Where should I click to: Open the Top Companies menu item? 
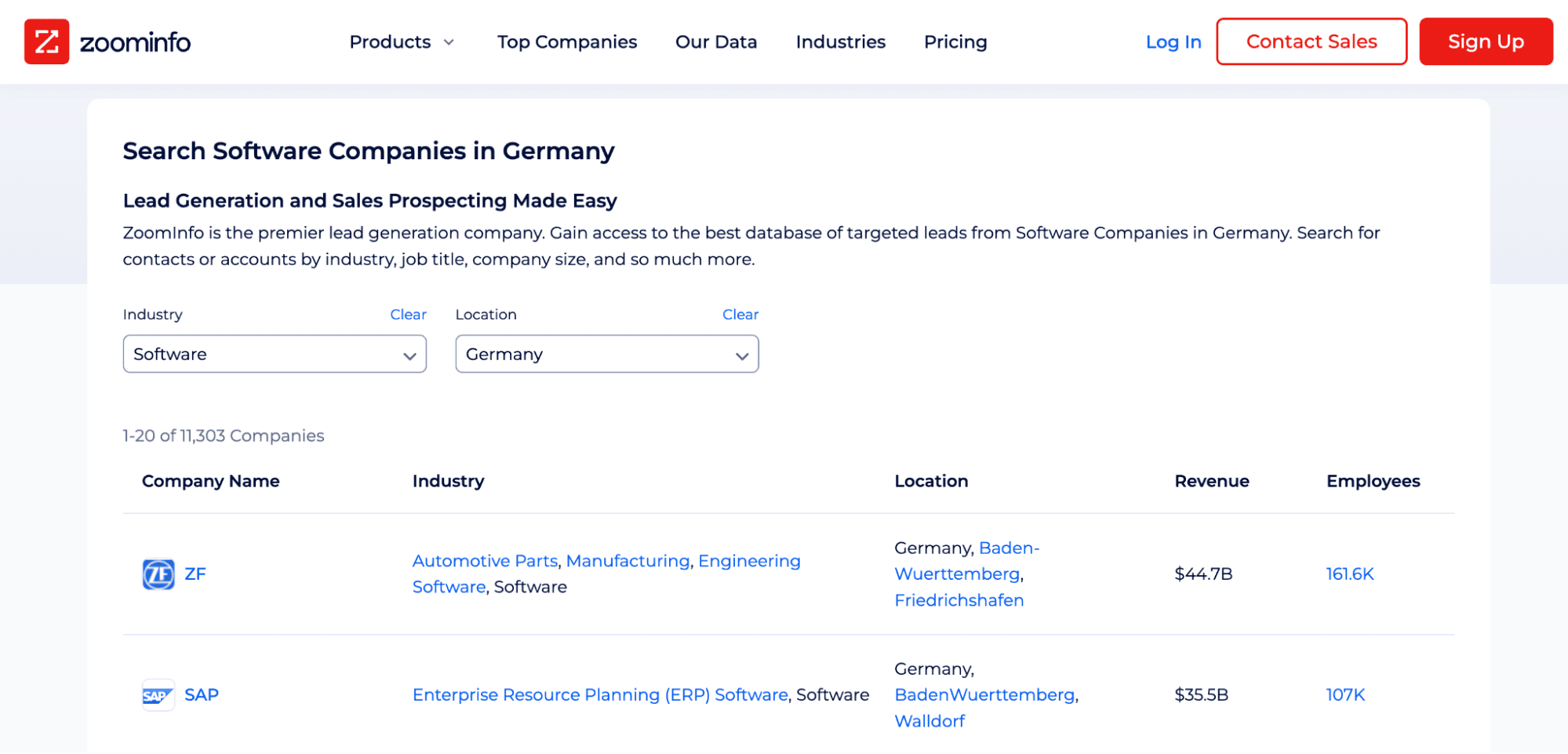point(567,42)
